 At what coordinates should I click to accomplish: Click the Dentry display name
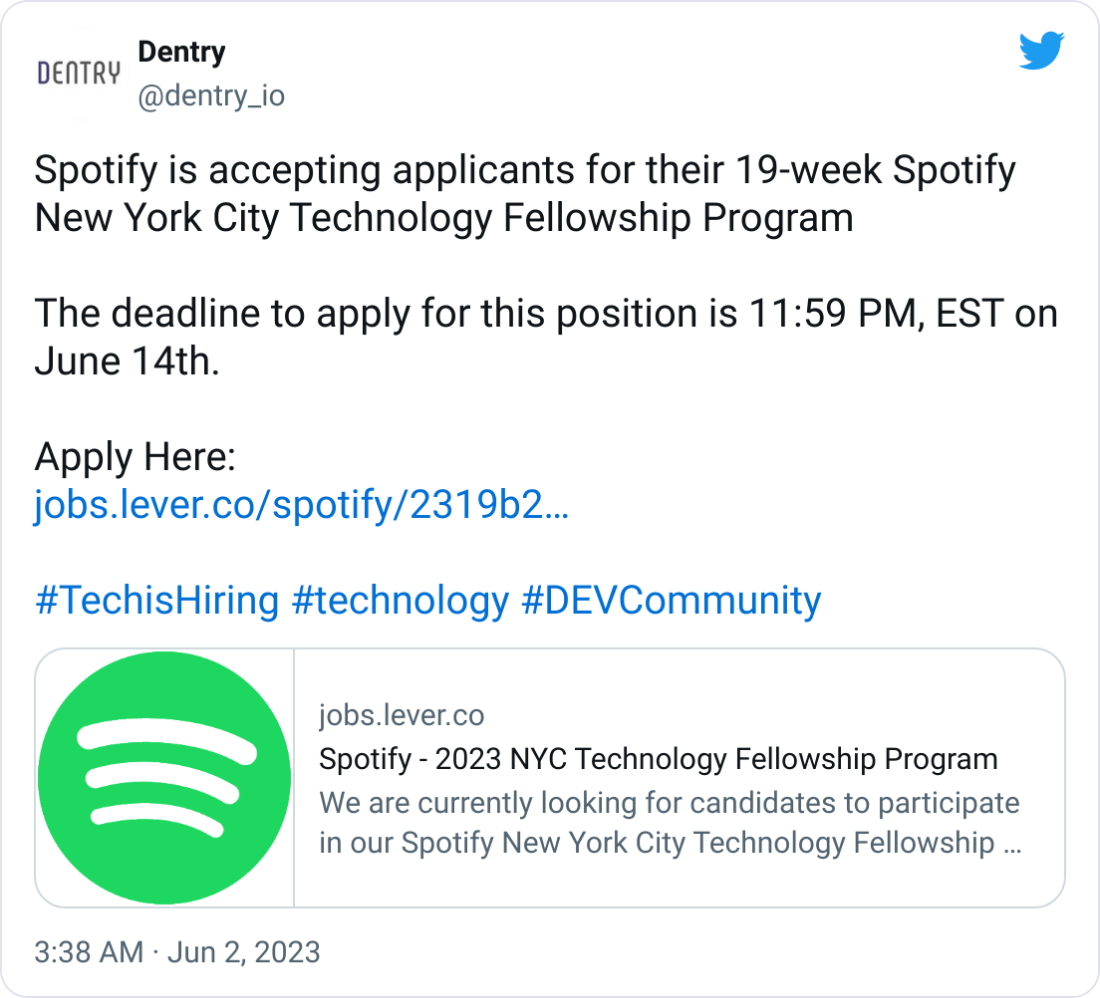[x=181, y=52]
